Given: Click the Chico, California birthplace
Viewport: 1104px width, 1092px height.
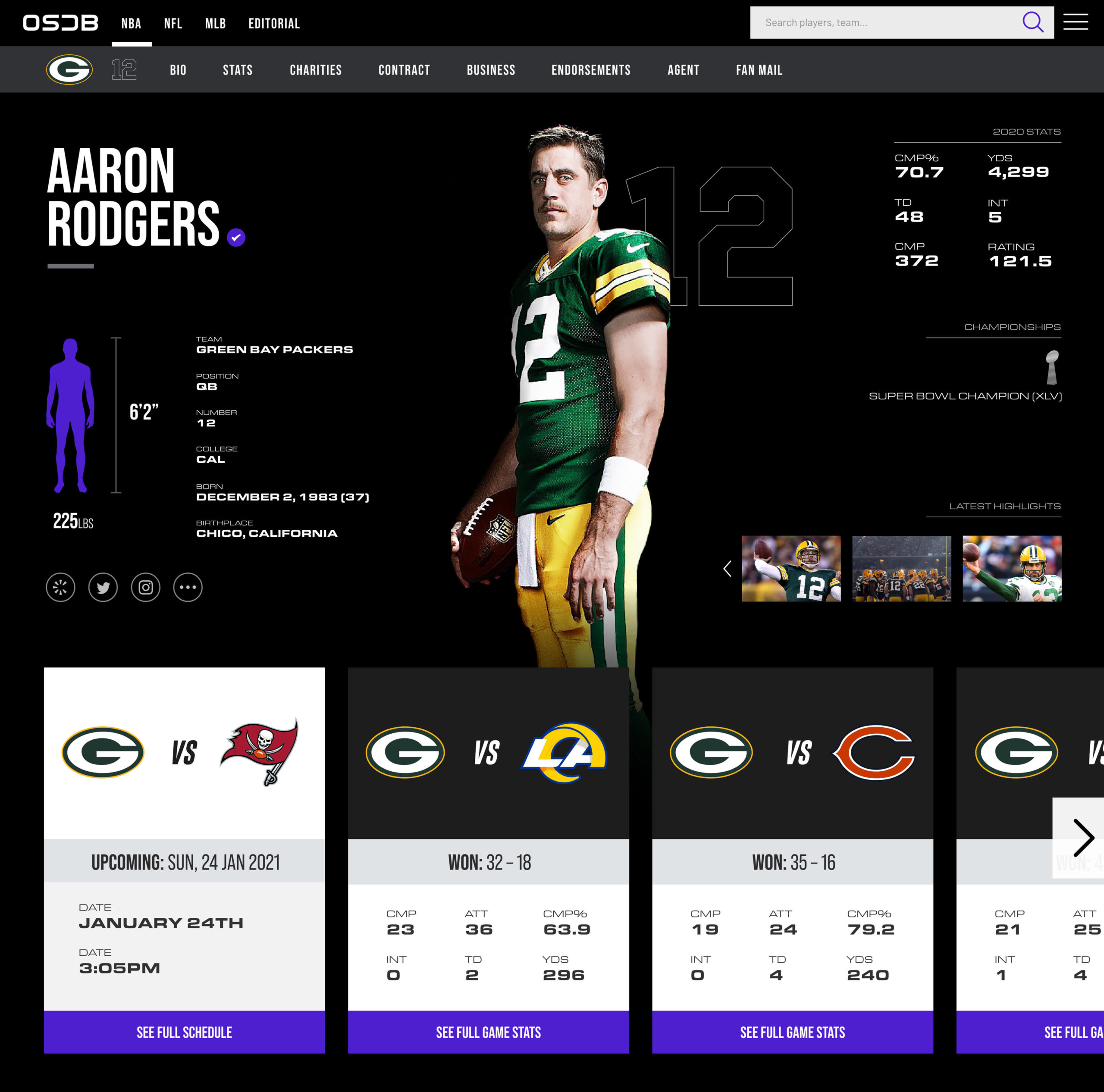Looking at the screenshot, I should [x=267, y=533].
